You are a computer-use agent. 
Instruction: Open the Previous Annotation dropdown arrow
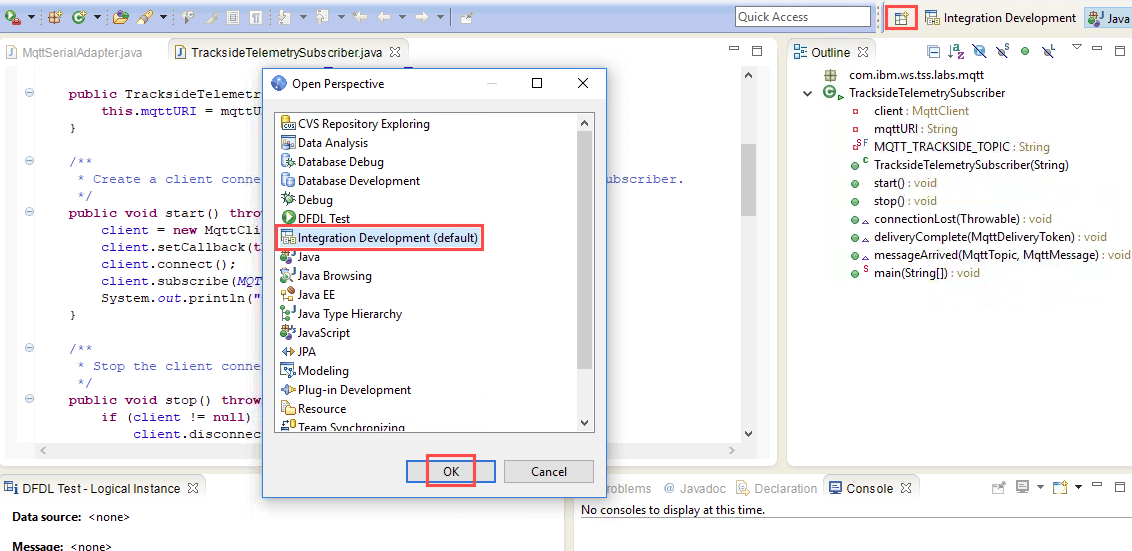pyautogui.click(x=341, y=17)
